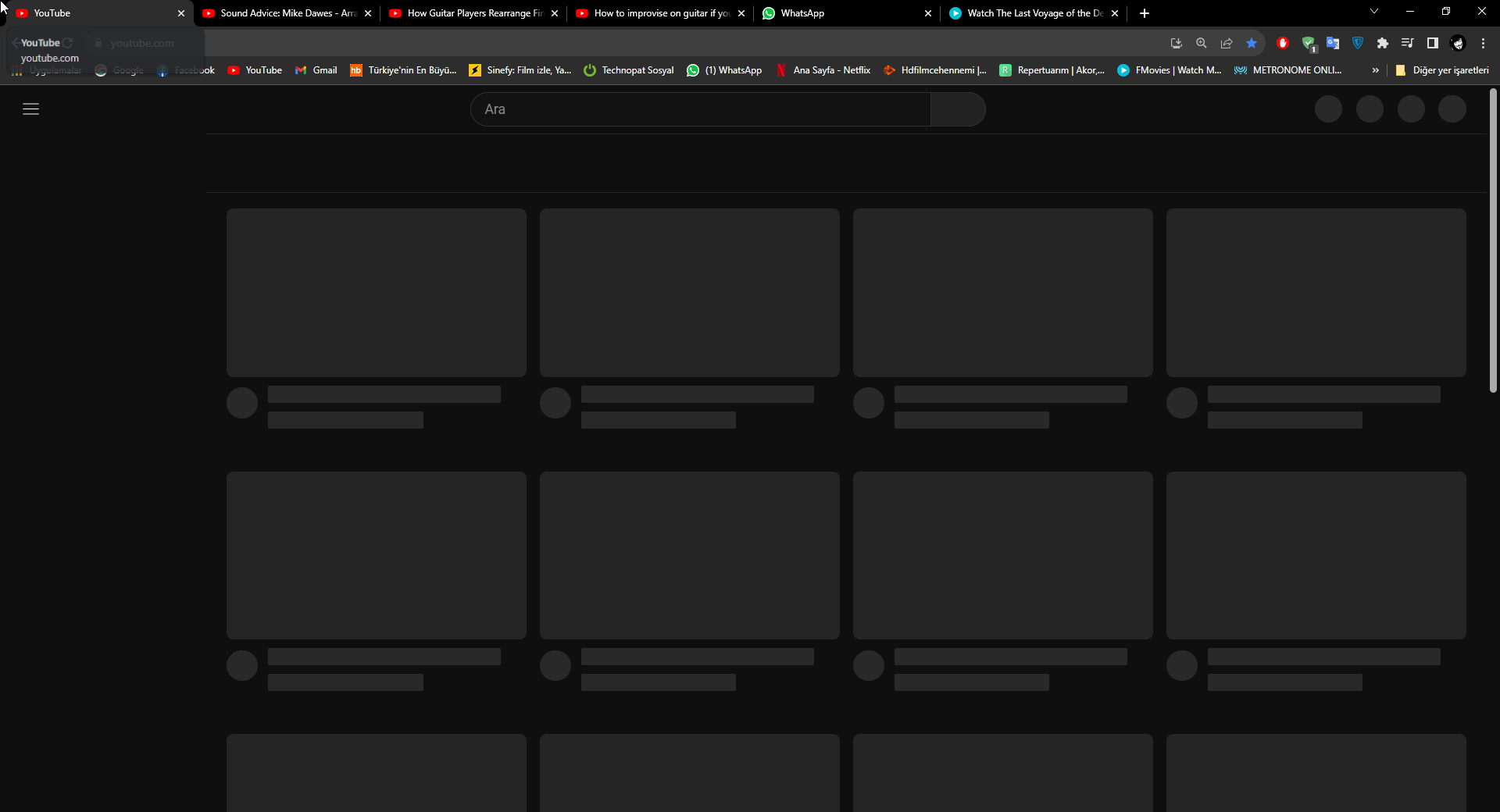Bookmark this page with the star icon
The height and width of the screenshot is (812, 1500).
click(1252, 43)
